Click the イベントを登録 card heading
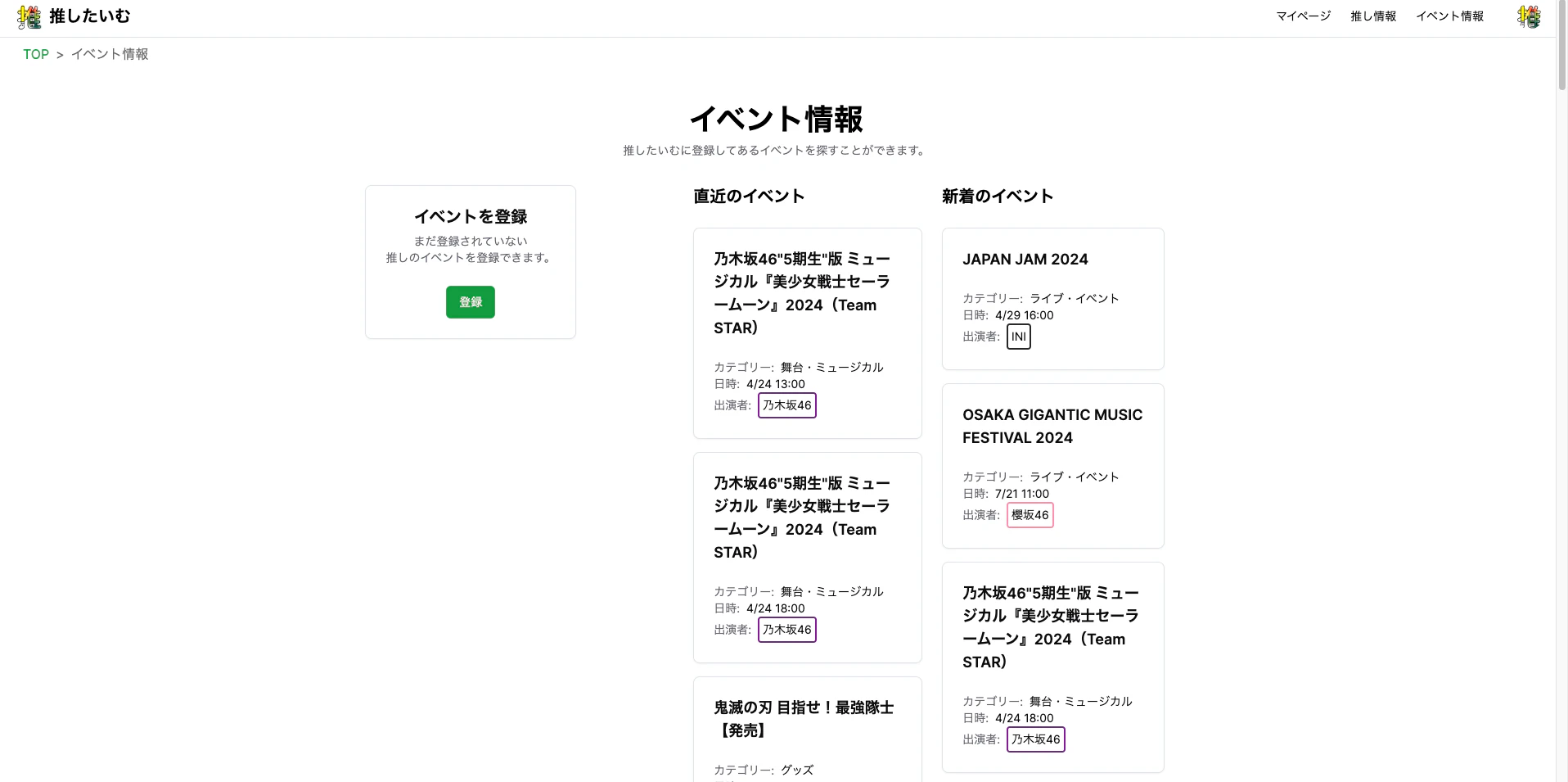 pos(471,217)
